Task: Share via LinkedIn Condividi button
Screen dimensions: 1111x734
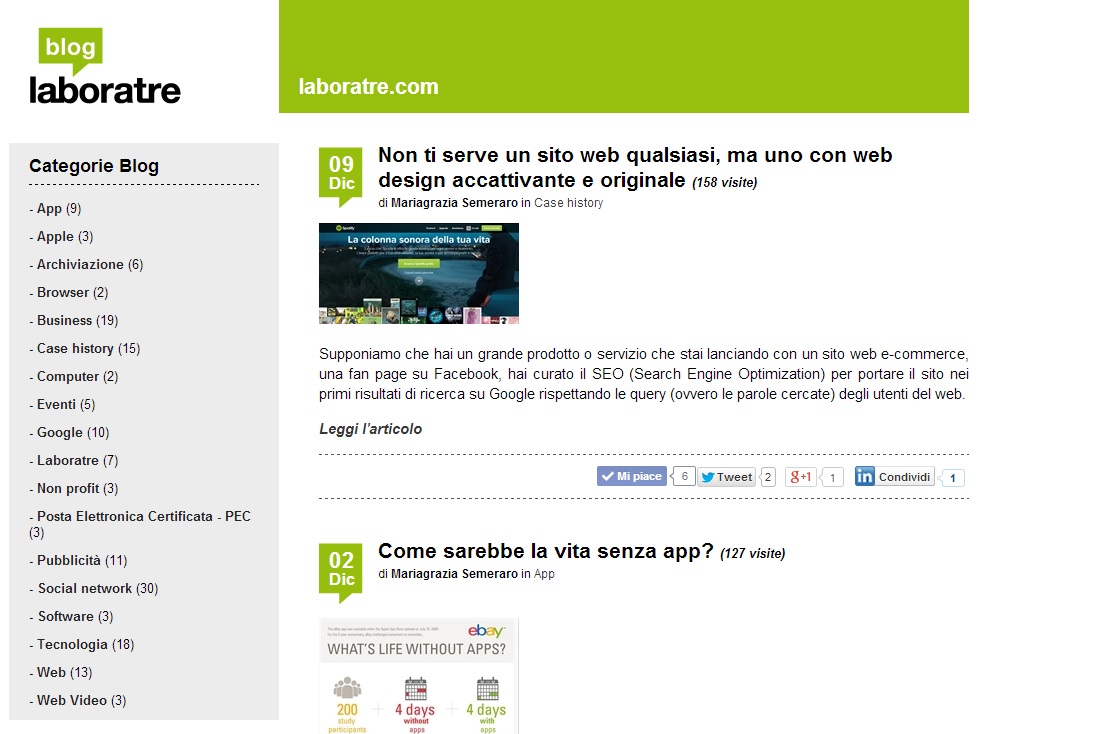Action: pyautogui.click(x=894, y=477)
